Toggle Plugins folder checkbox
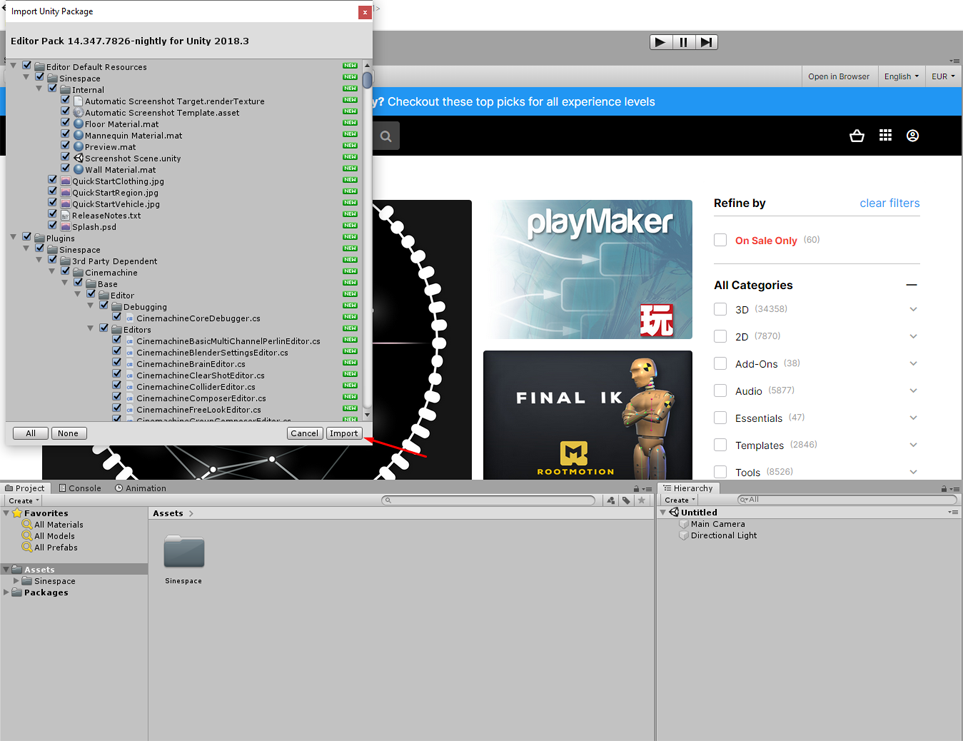This screenshot has width=963, height=741. pyautogui.click(x=27, y=236)
